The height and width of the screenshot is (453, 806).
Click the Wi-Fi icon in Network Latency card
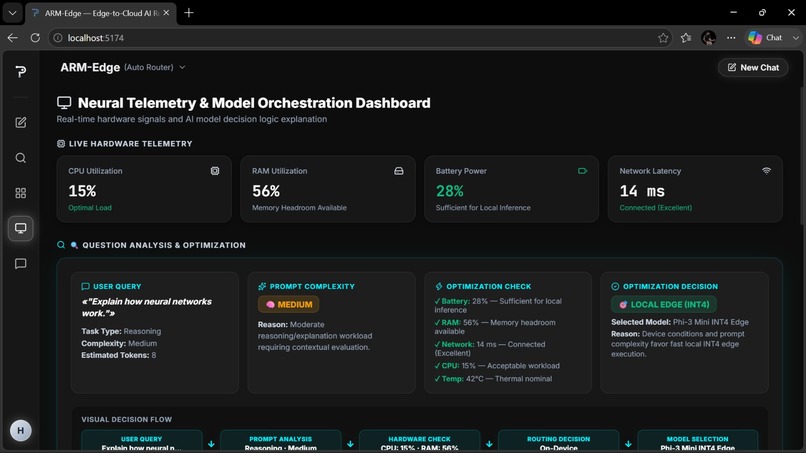[766, 171]
